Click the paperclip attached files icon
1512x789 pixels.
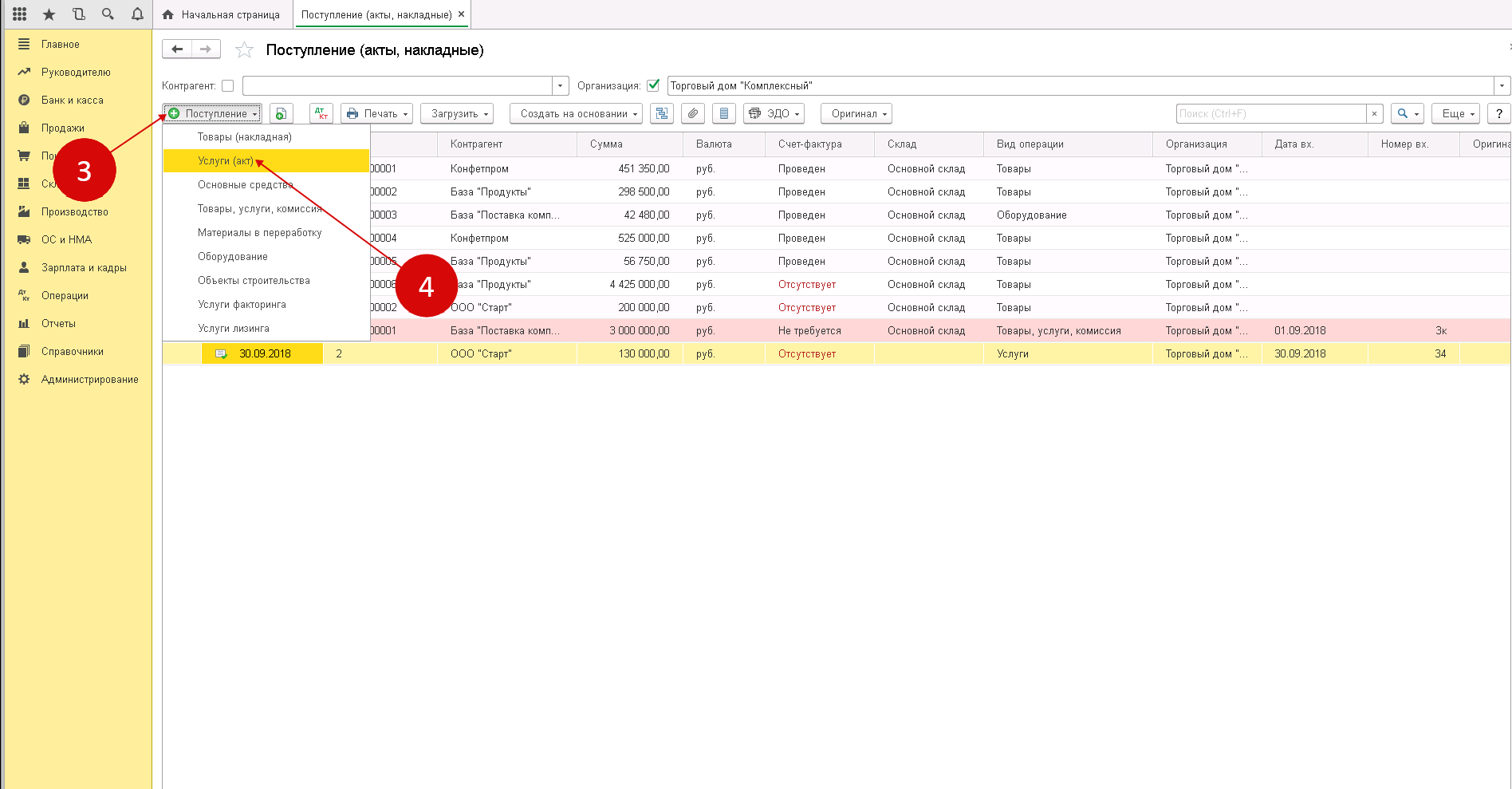[x=693, y=114]
